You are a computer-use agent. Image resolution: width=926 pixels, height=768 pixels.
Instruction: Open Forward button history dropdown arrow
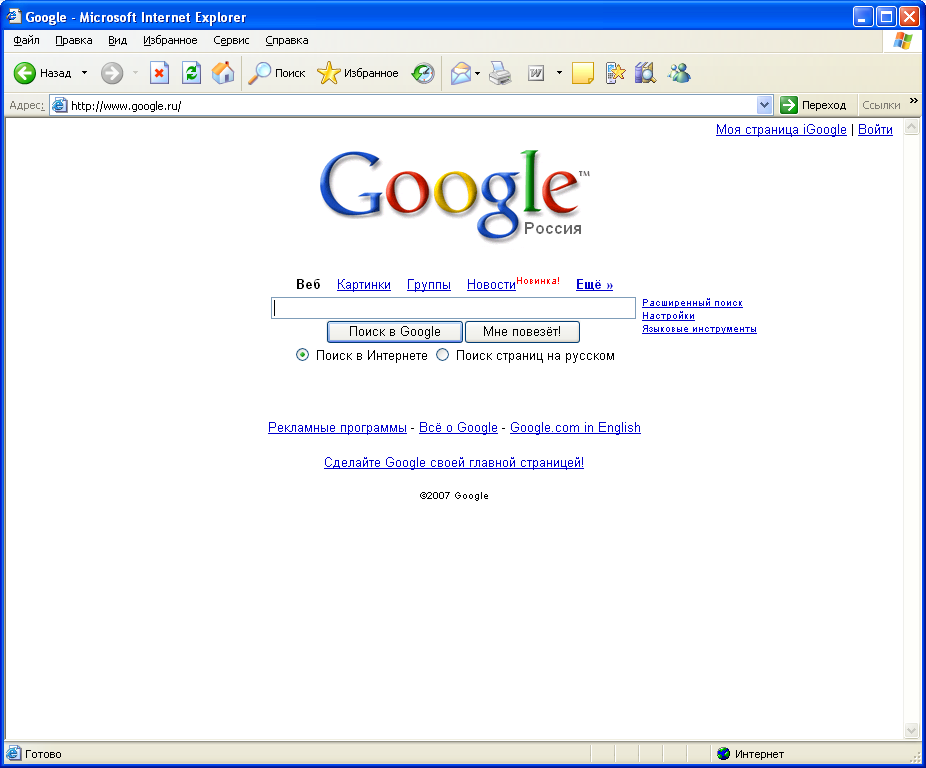(135, 73)
